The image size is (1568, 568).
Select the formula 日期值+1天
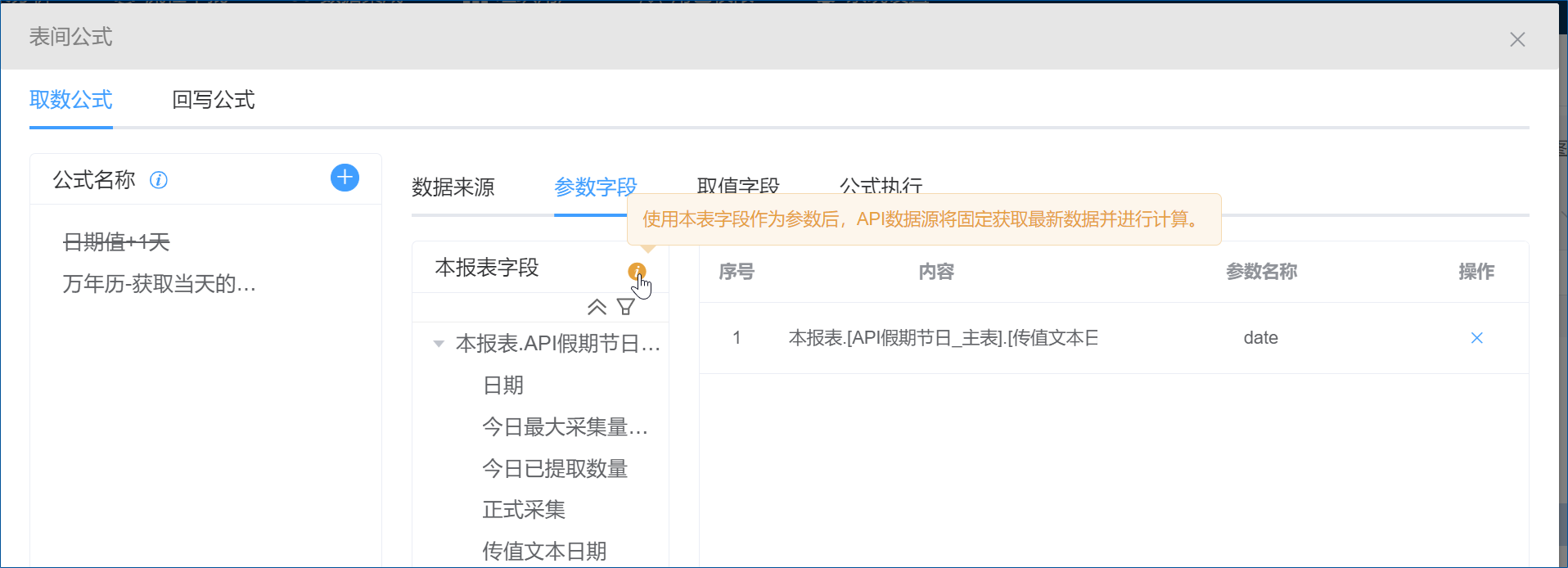[116, 242]
